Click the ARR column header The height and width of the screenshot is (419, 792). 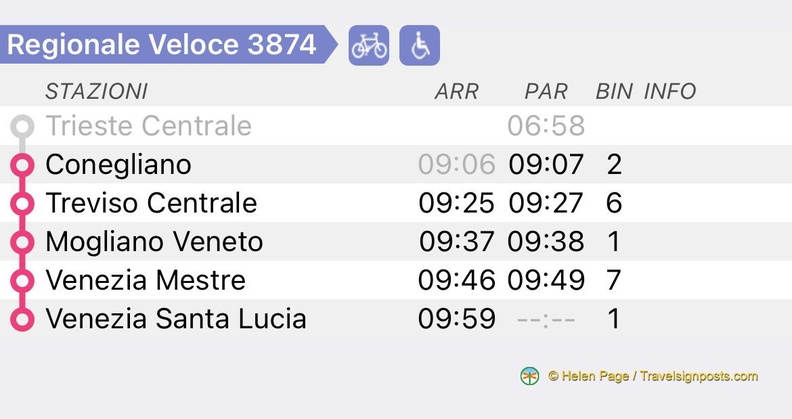pos(456,92)
